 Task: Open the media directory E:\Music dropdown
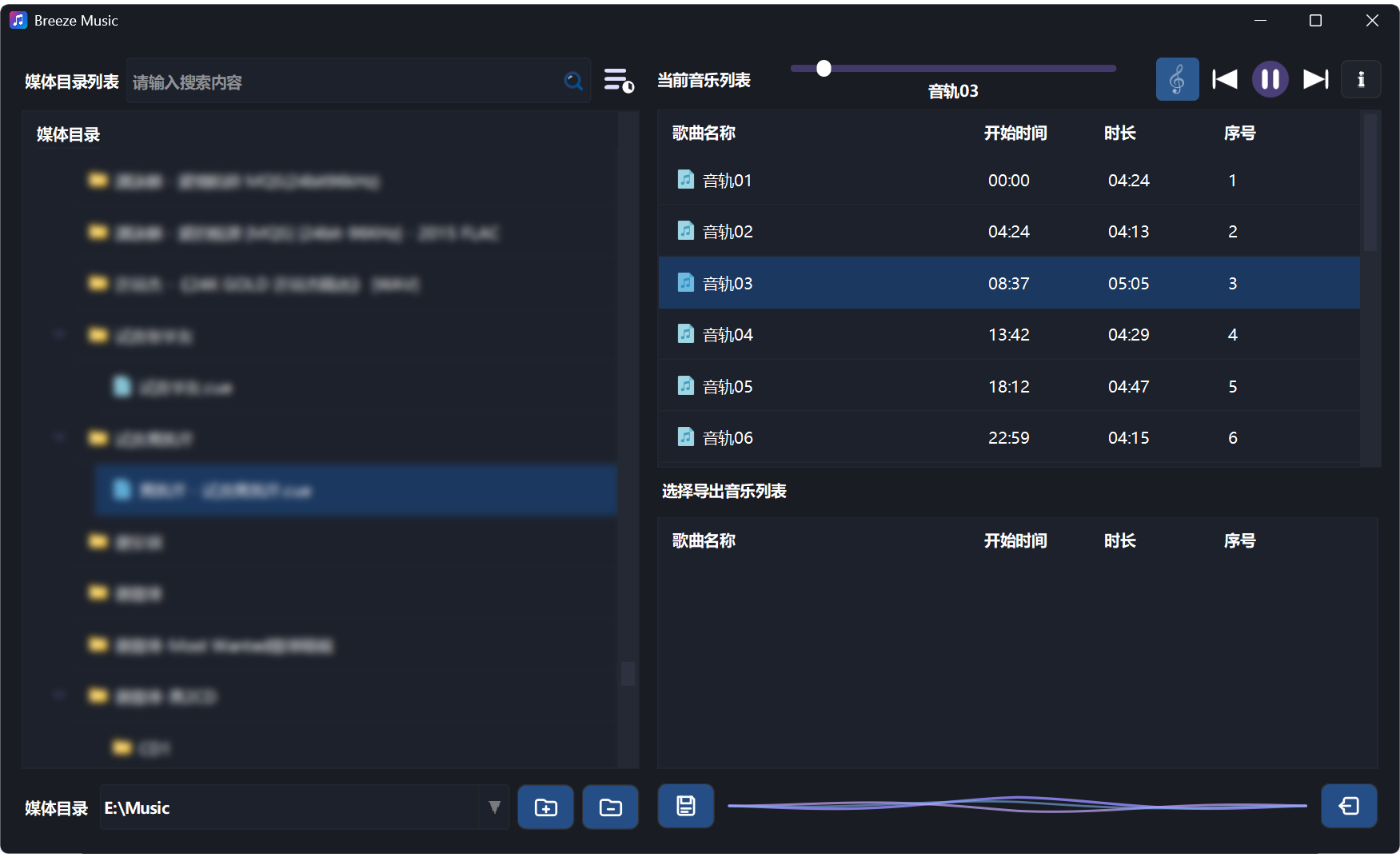[x=494, y=807]
